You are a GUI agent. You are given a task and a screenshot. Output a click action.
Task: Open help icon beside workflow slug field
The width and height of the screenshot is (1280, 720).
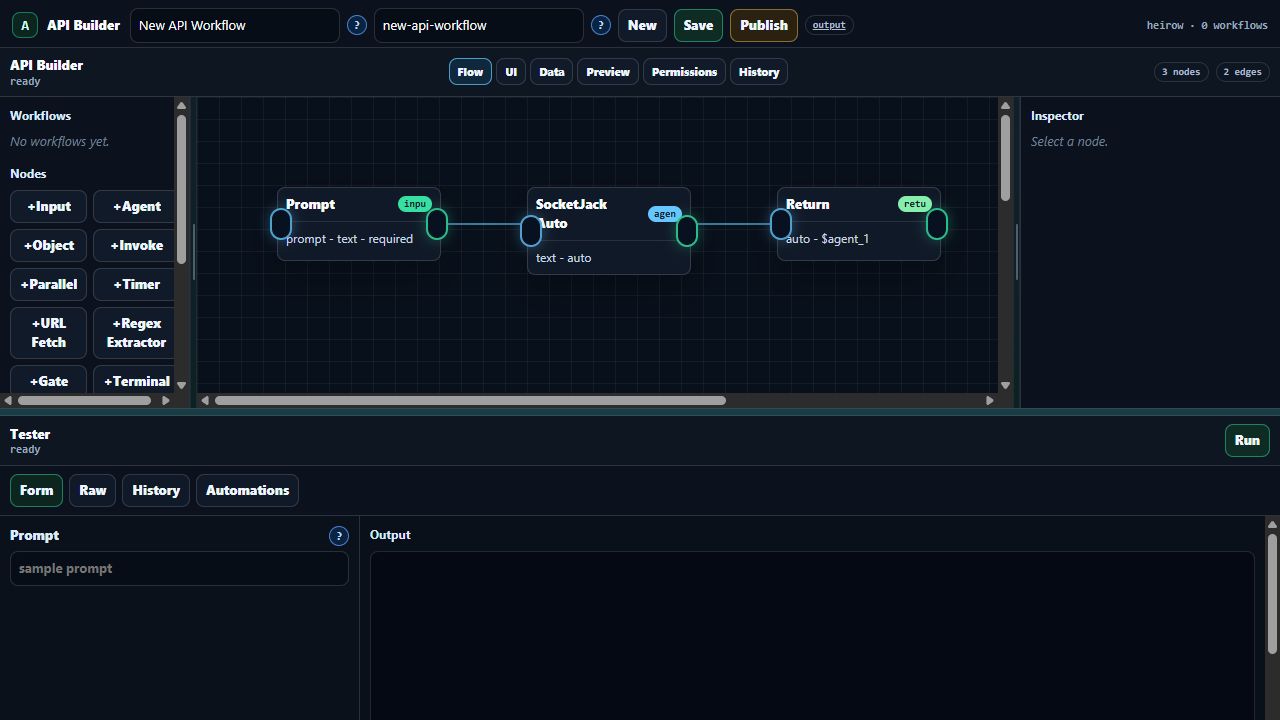(x=601, y=25)
